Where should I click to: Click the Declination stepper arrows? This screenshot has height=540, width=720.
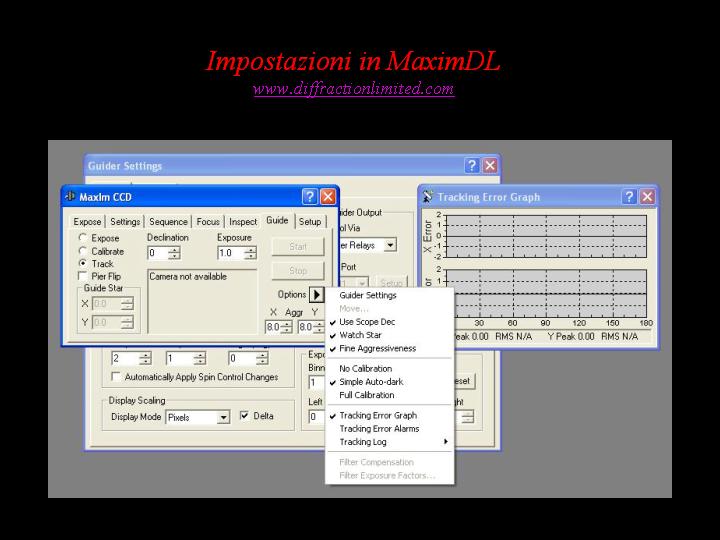click(x=174, y=253)
